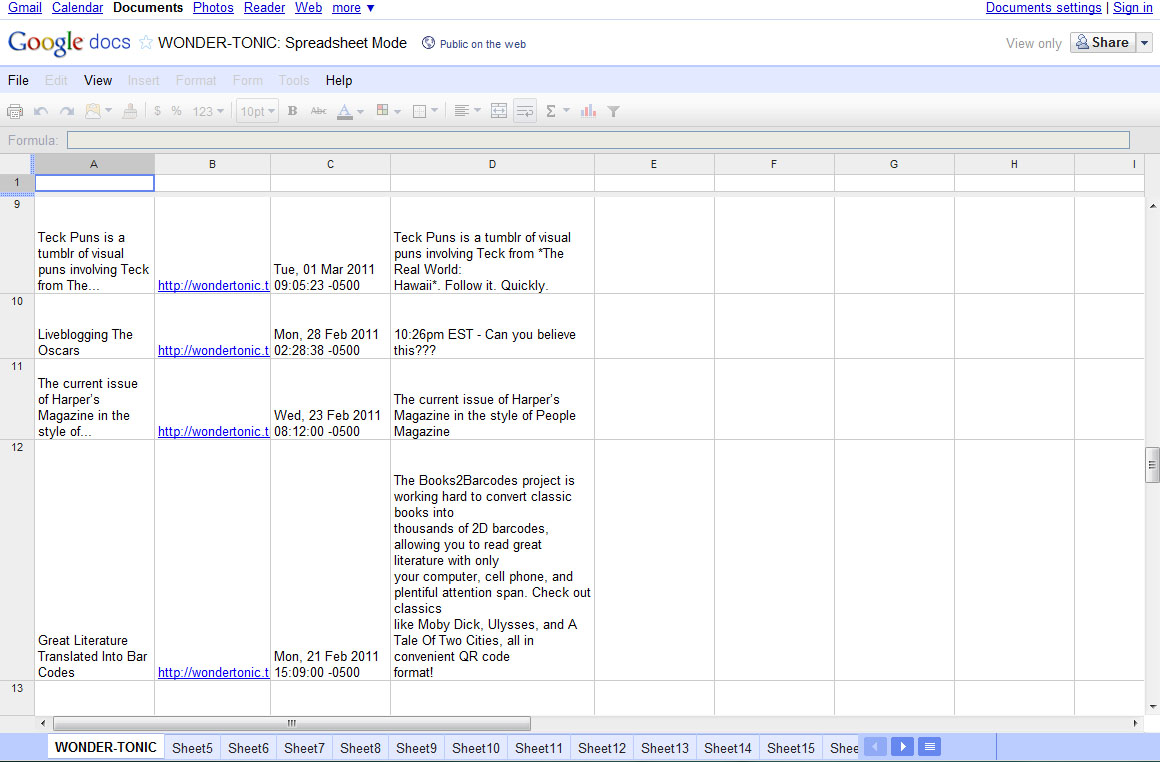Viewport: 1160px width, 762px height.
Task: Switch to the Sheet5 tab
Action: (192, 748)
